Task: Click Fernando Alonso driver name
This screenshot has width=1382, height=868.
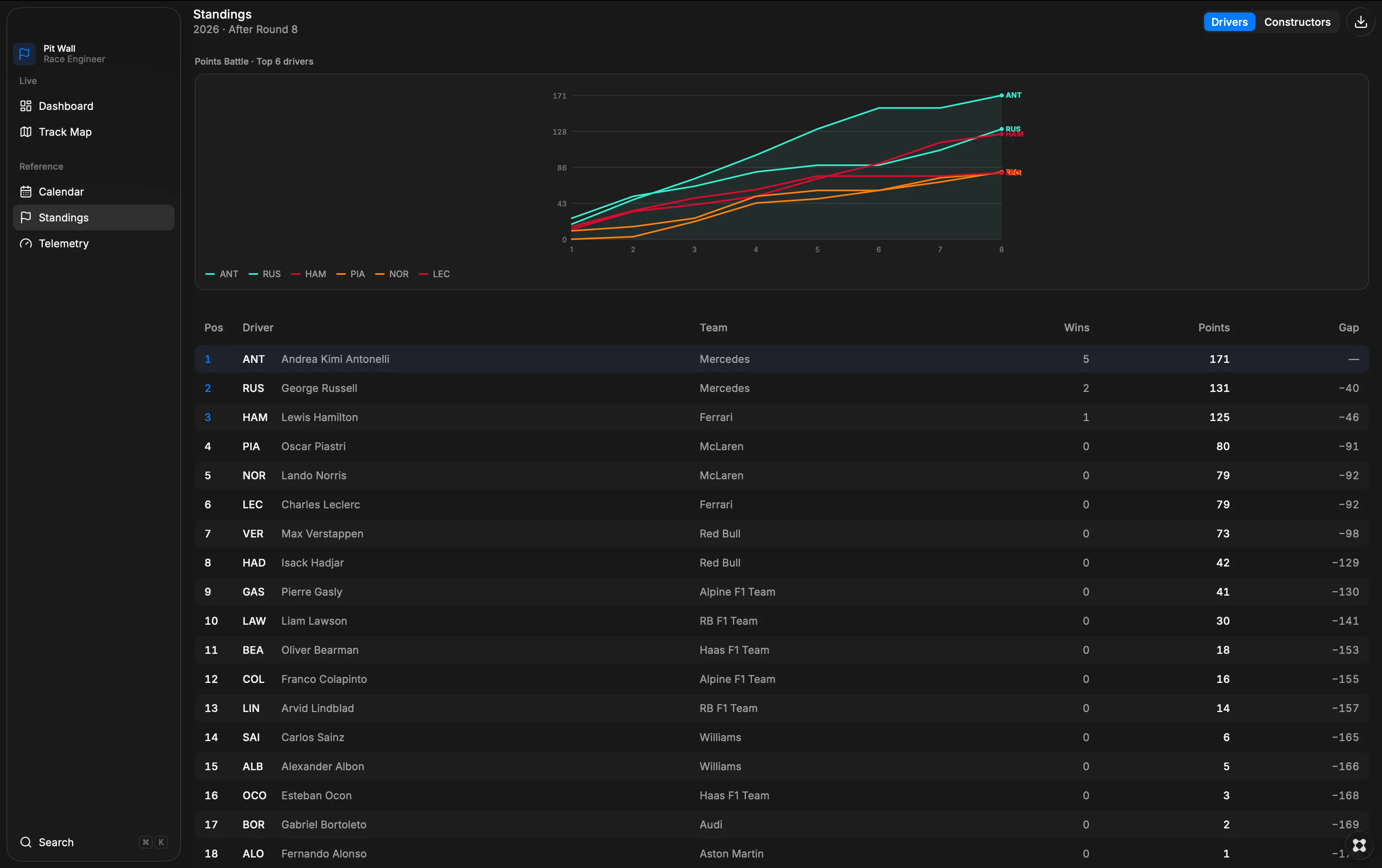Action: [324, 853]
